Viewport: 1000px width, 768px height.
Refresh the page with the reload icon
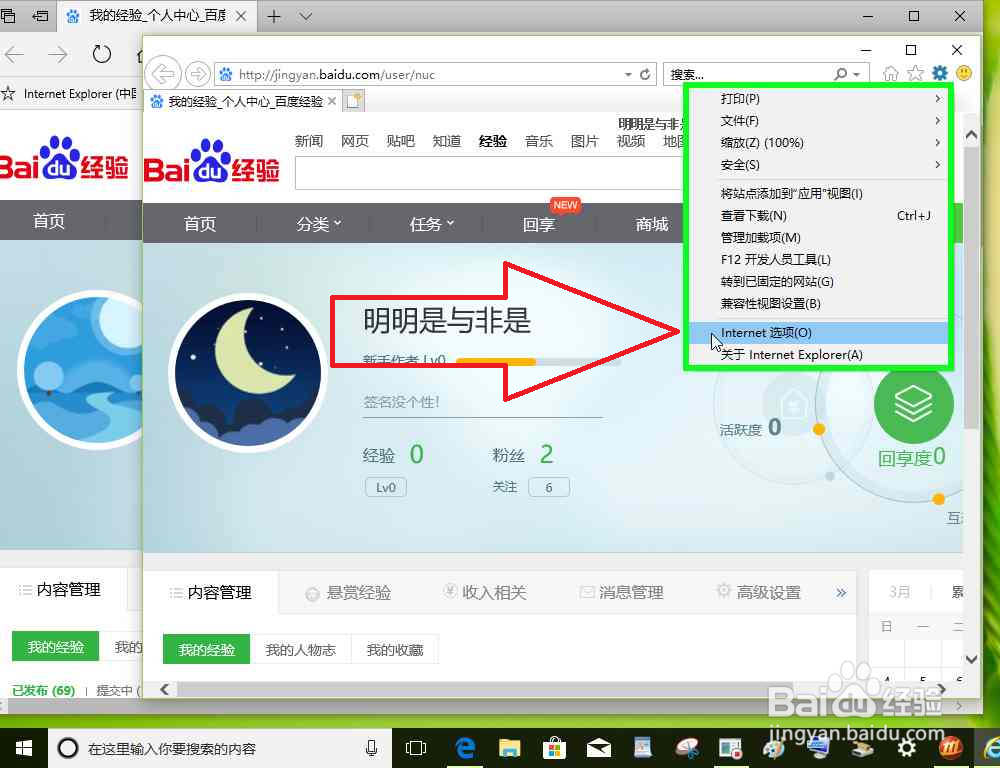click(x=644, y=73)
